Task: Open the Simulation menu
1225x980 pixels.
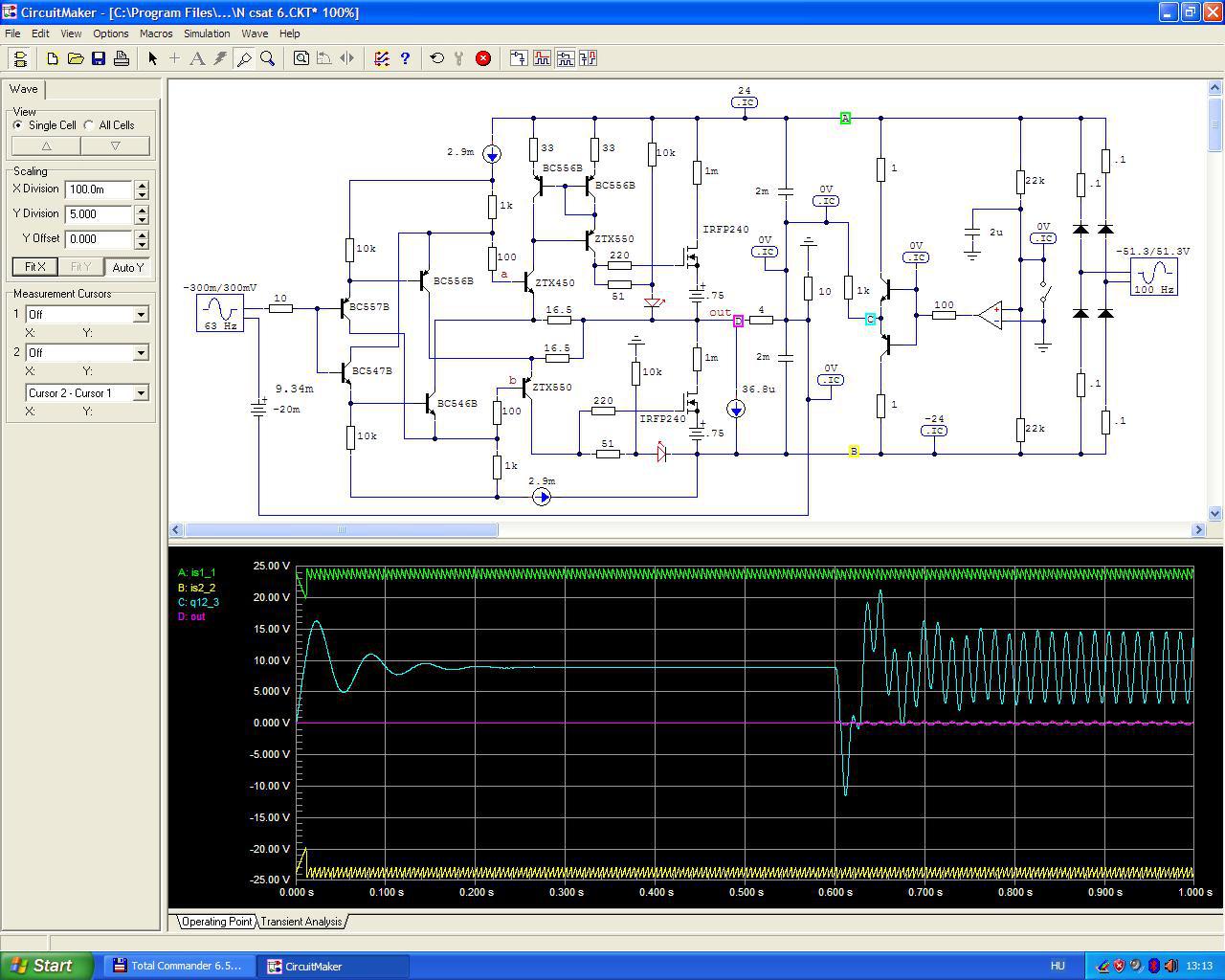Action: pos(207,33)
